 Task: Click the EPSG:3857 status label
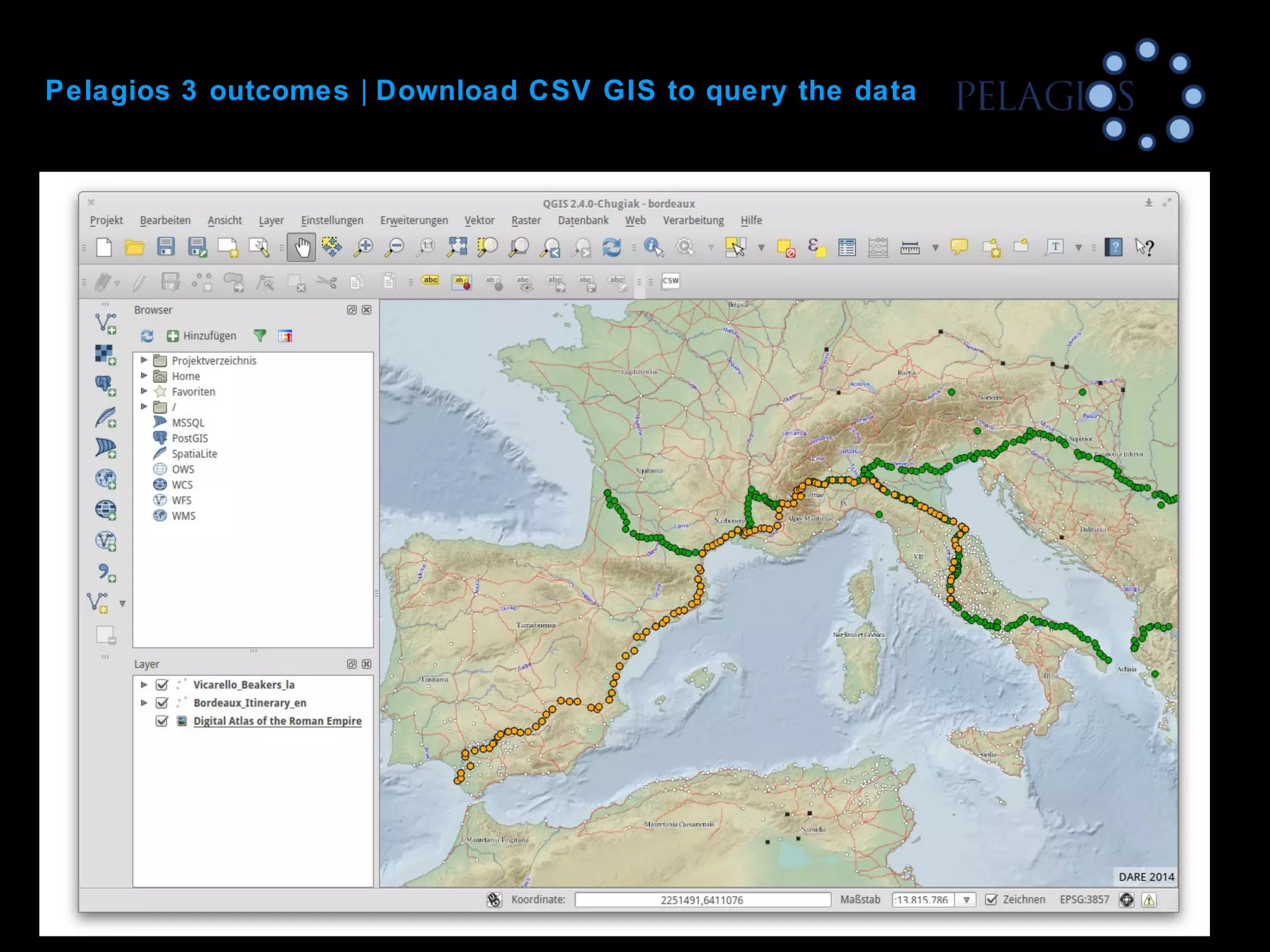point(1084,900)
